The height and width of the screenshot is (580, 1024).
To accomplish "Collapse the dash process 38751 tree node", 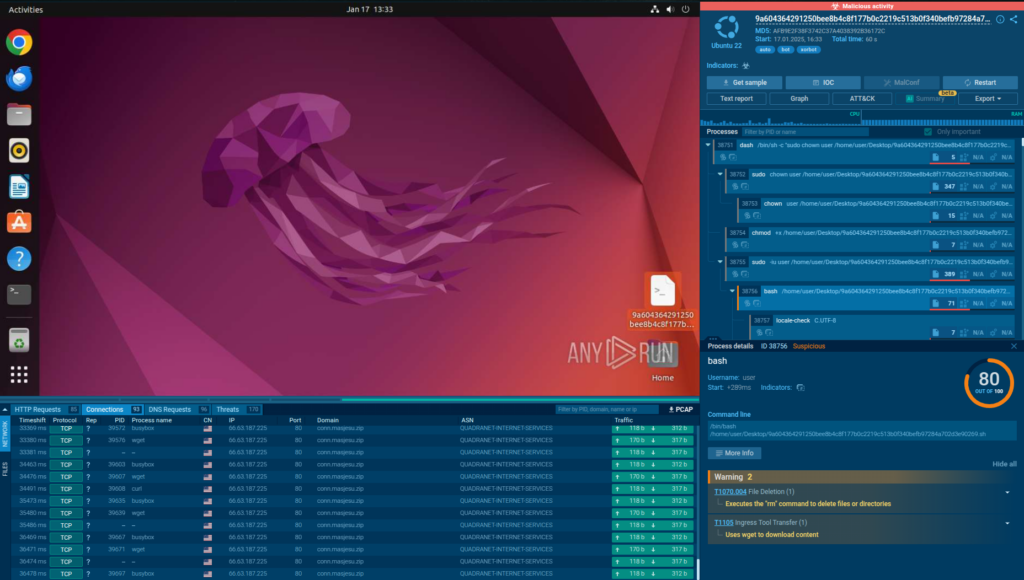I will pyautogui.click(x=707, y=145).
